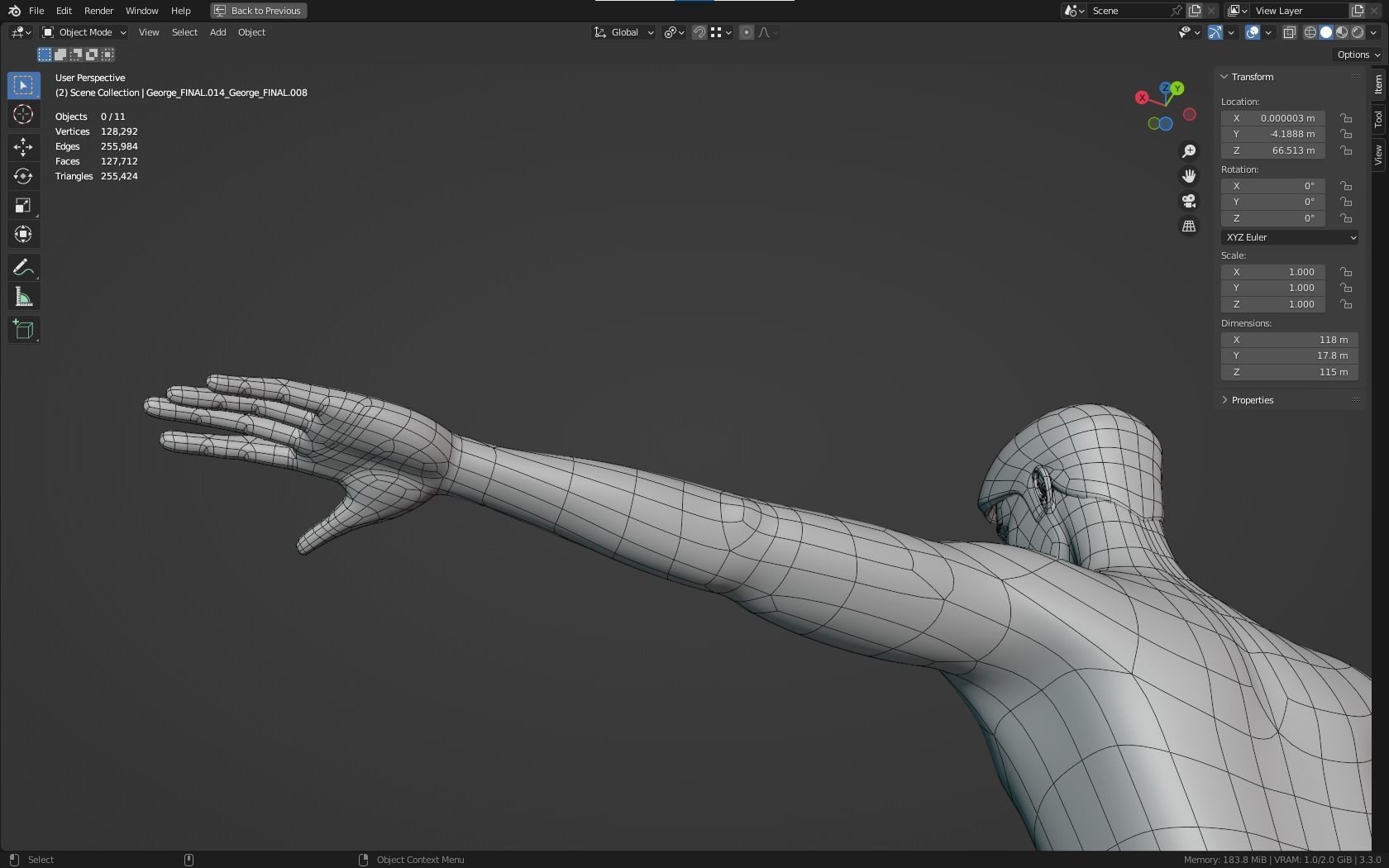Open the Window menu

point(141,11)
